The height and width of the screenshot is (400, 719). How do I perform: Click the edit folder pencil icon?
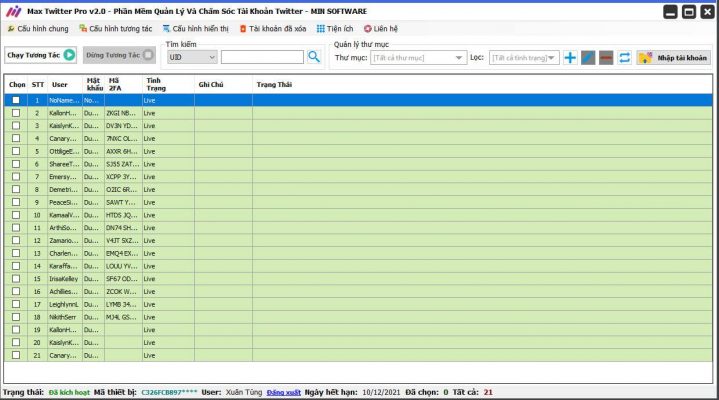click(x=588, y=58)
